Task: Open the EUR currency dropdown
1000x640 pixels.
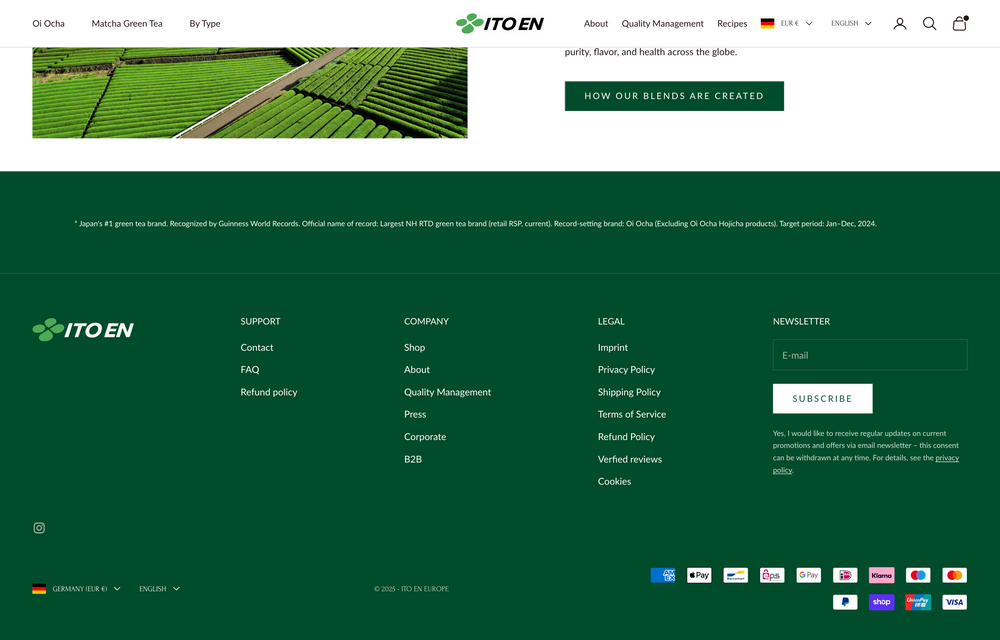Action: coord(787,23)
